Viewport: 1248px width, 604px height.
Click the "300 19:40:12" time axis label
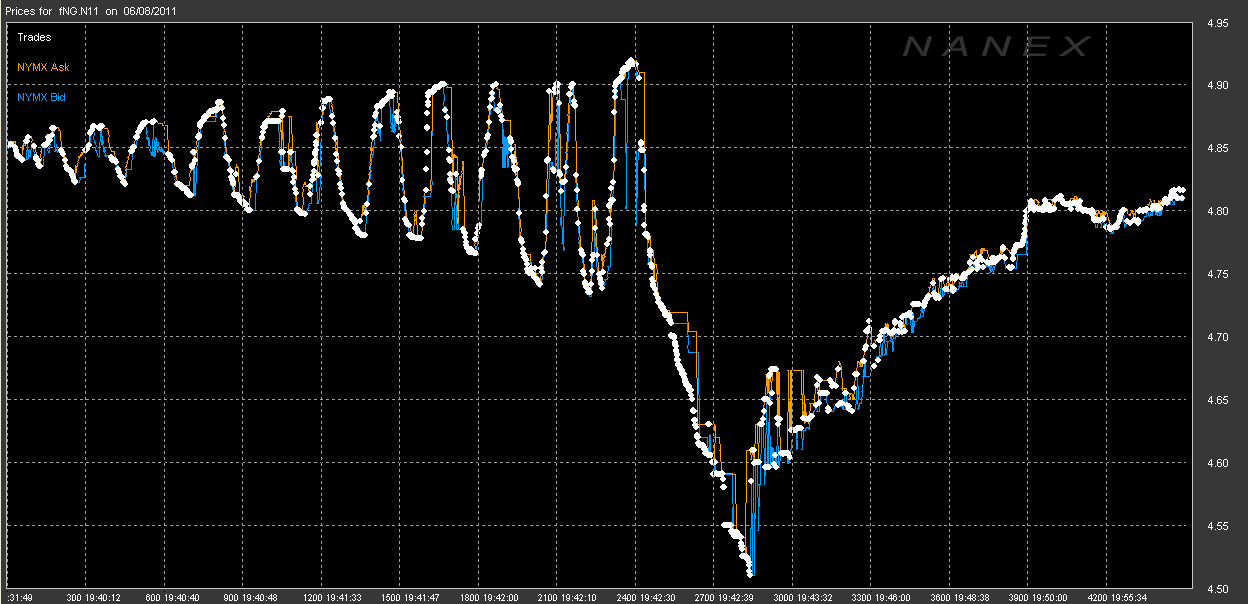(93, 597)
